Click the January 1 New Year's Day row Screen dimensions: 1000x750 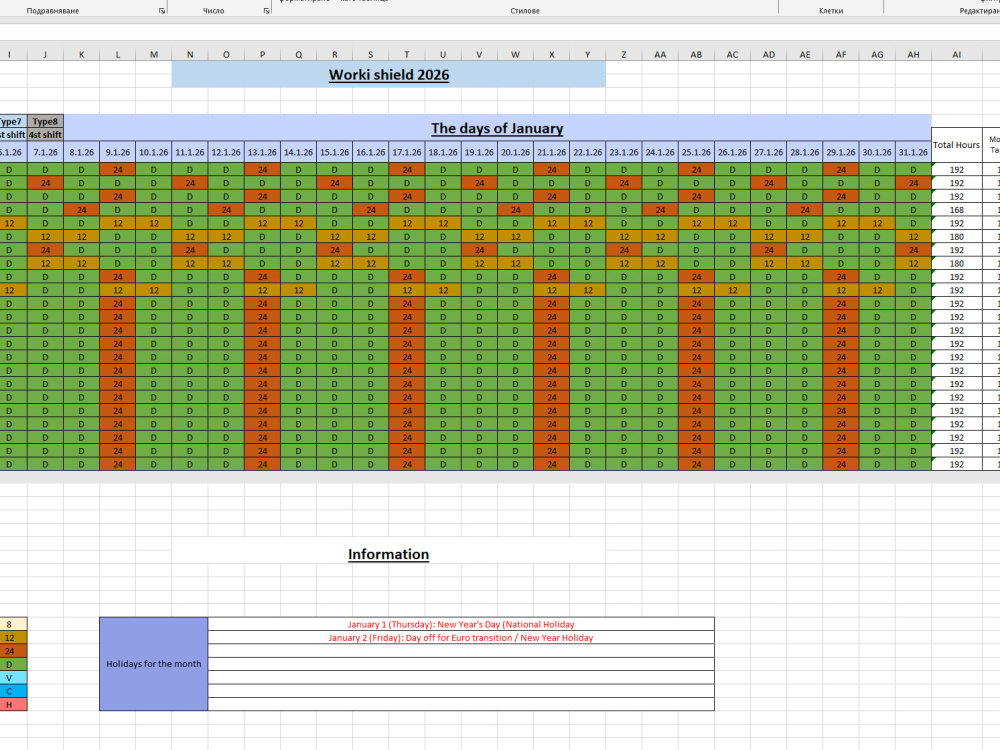[x=460, y=624]
